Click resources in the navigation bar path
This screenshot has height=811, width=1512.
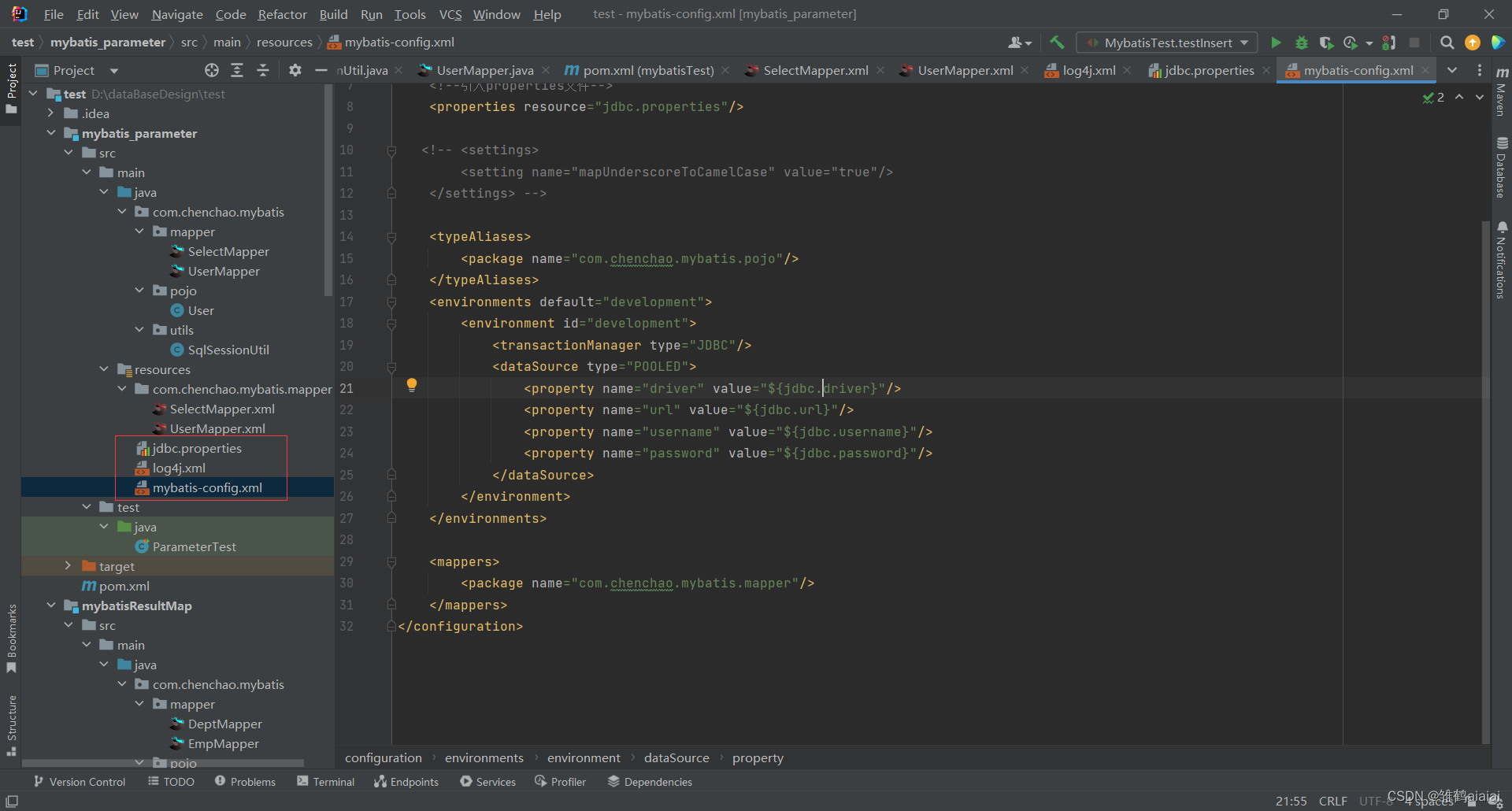(284, 43)
